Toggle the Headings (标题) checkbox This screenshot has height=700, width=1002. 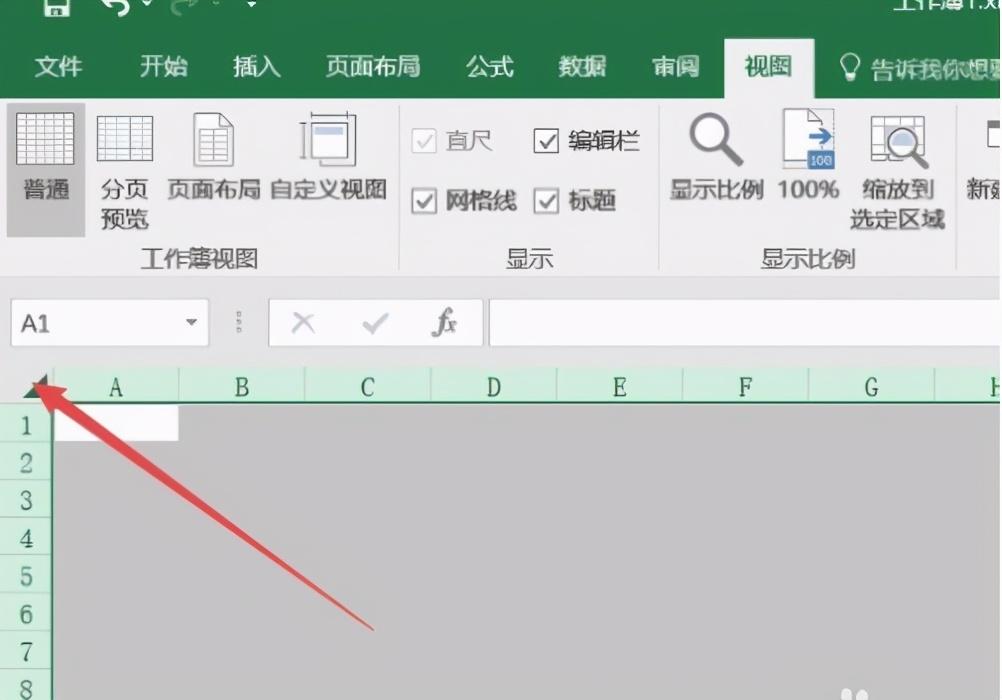pyautogui.click(x=546, y=201)
